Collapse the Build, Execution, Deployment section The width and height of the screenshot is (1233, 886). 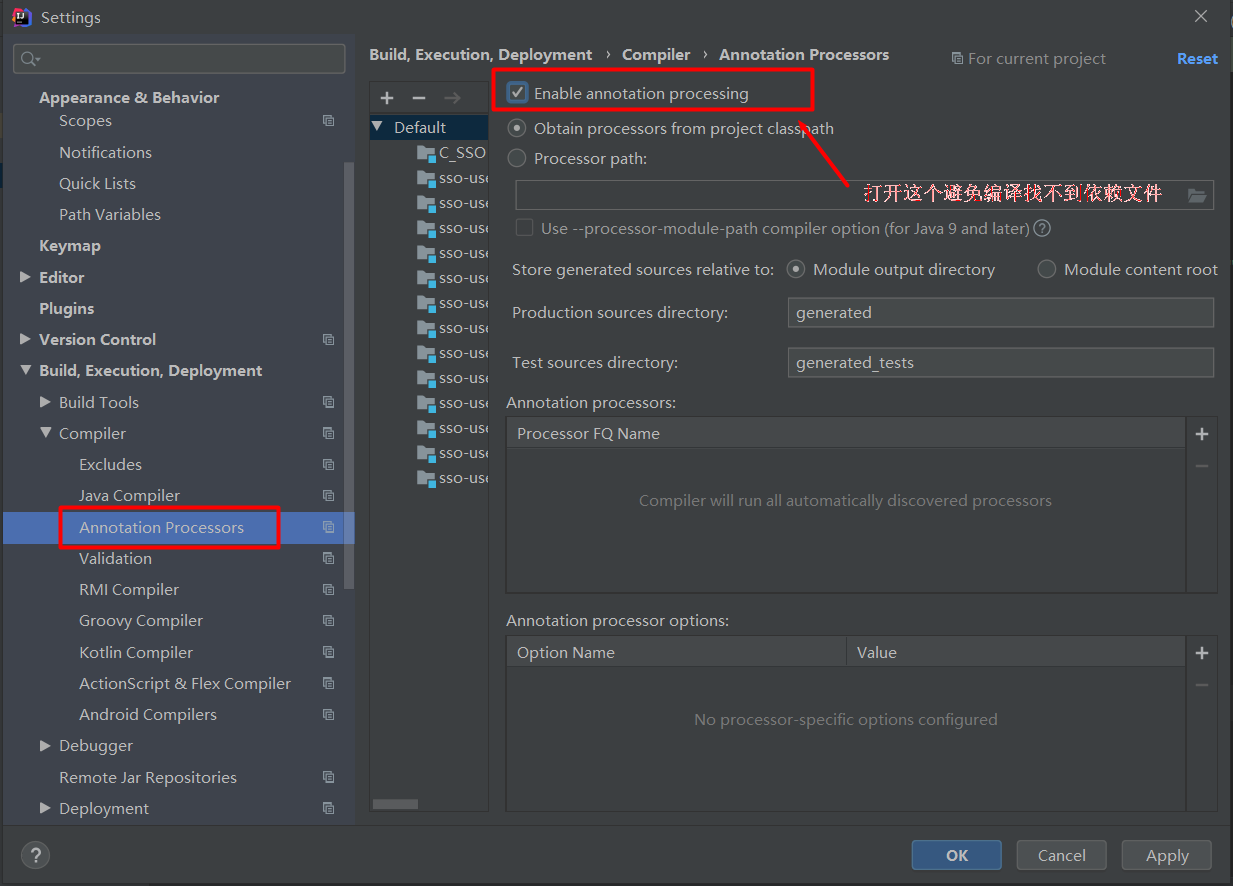coord(25,371)
